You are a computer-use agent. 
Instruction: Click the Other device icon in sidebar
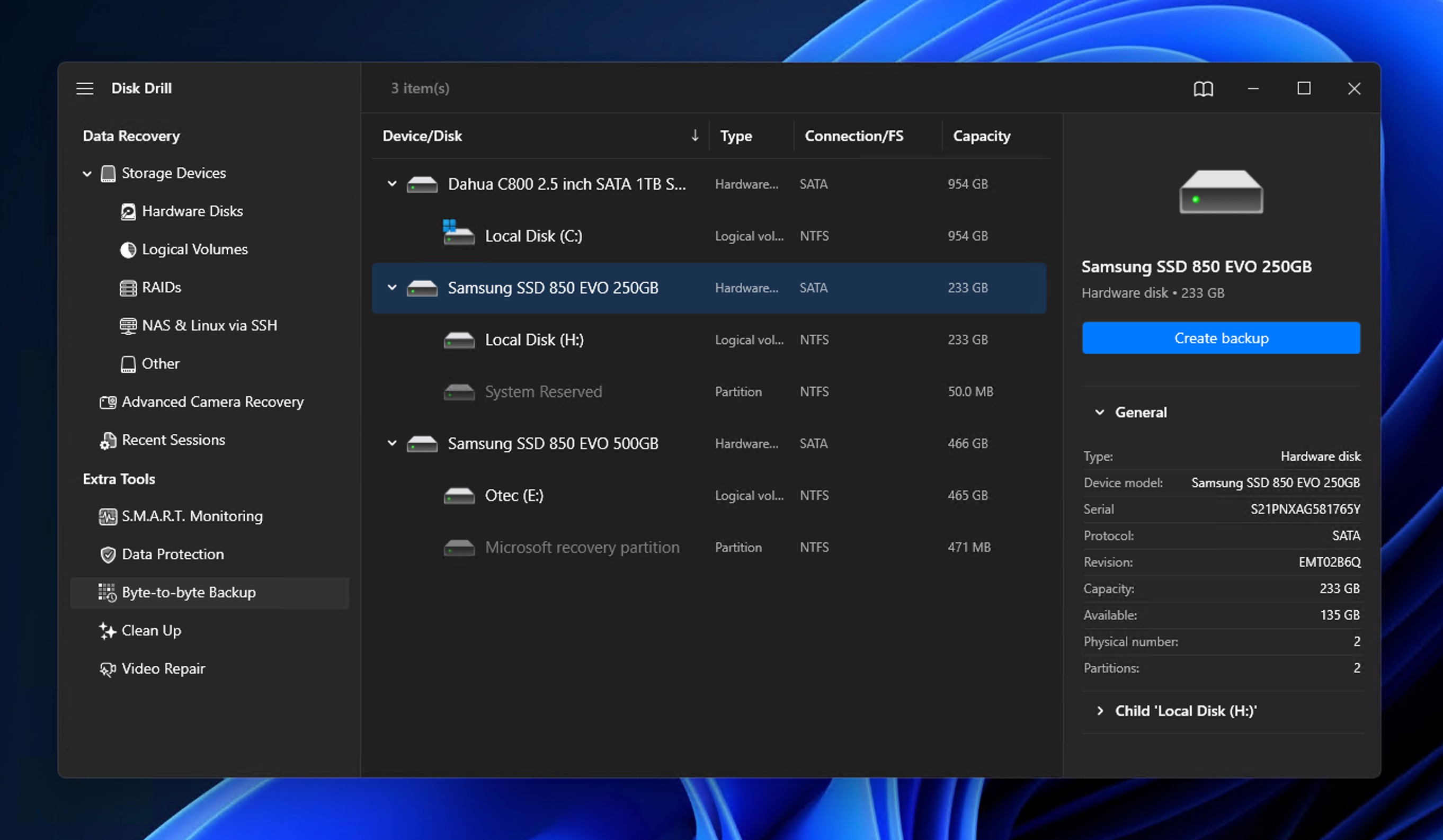tap(128, 364)
